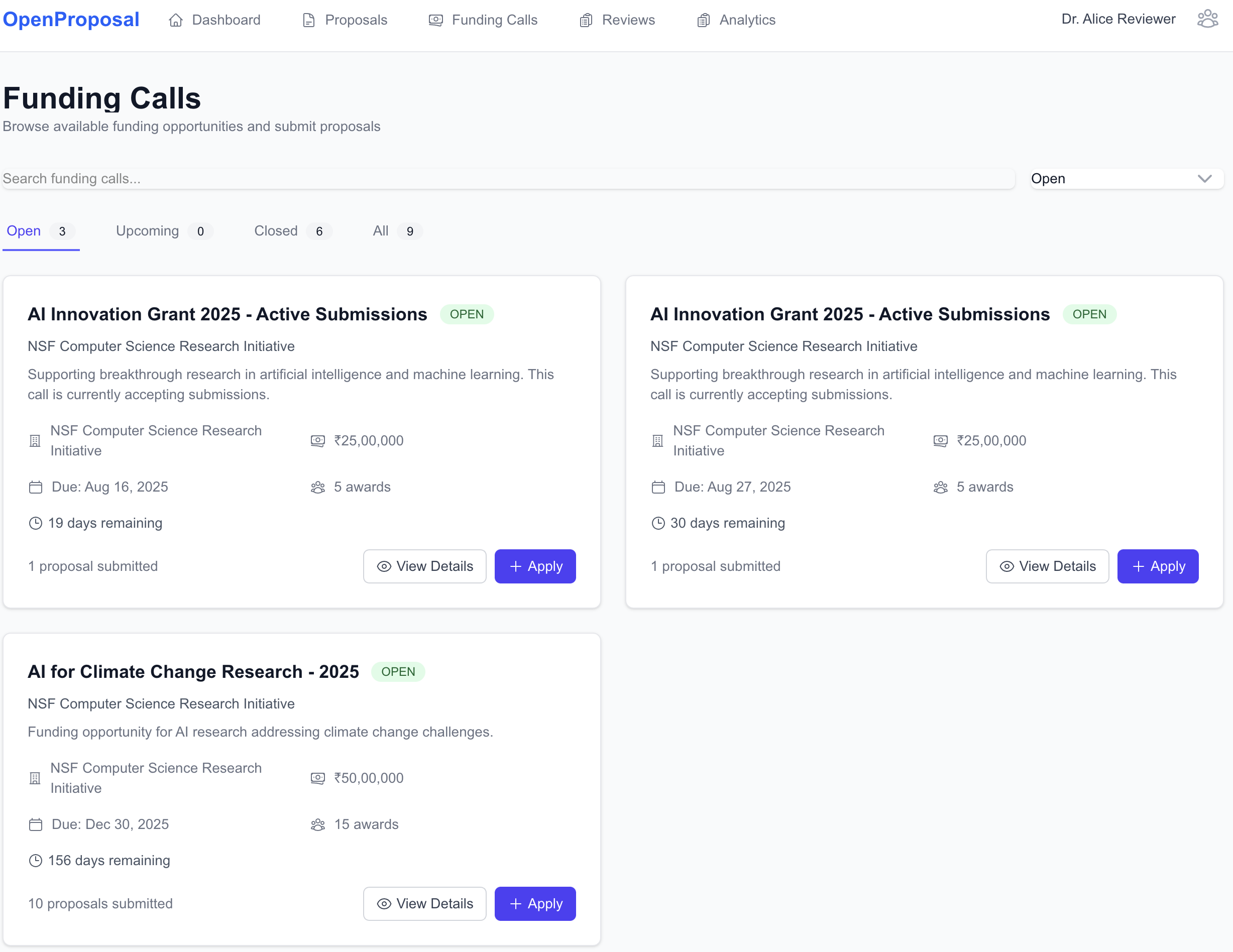The width and height of the screenshot is (1233, 952).
Task: Apply to the grant due Aug 27, 2025
Action: [x=1157, y=566]
